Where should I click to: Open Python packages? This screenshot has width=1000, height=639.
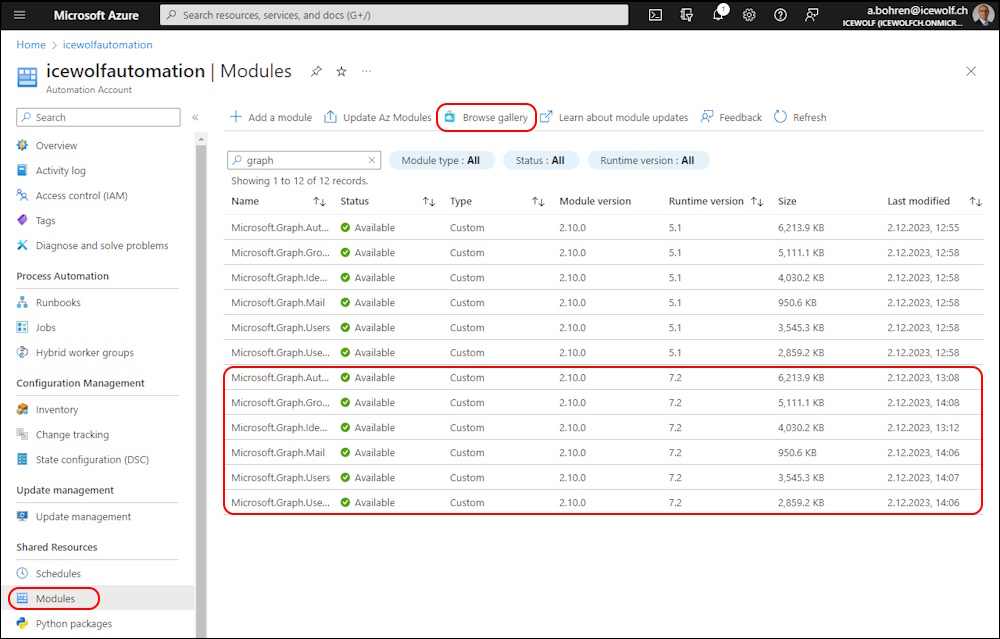pos(73,624)
